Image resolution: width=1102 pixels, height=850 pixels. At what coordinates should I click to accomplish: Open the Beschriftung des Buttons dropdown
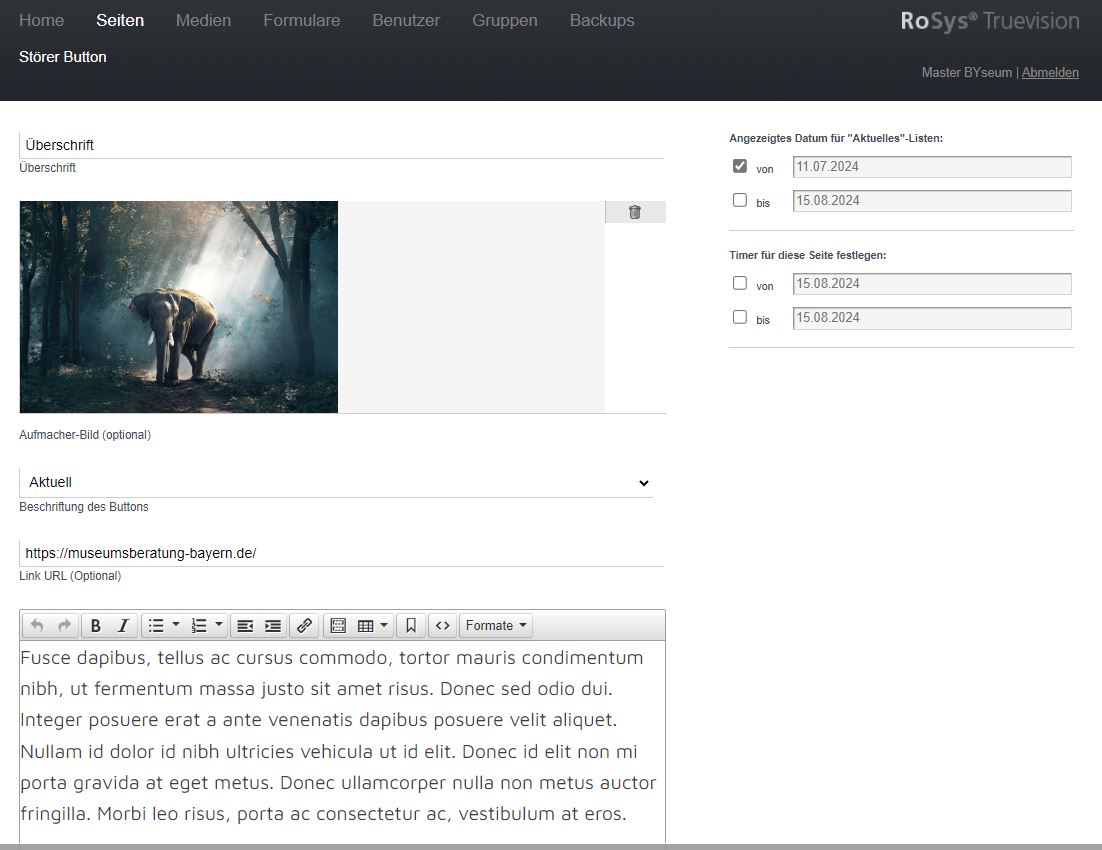(x=336, y=482)
